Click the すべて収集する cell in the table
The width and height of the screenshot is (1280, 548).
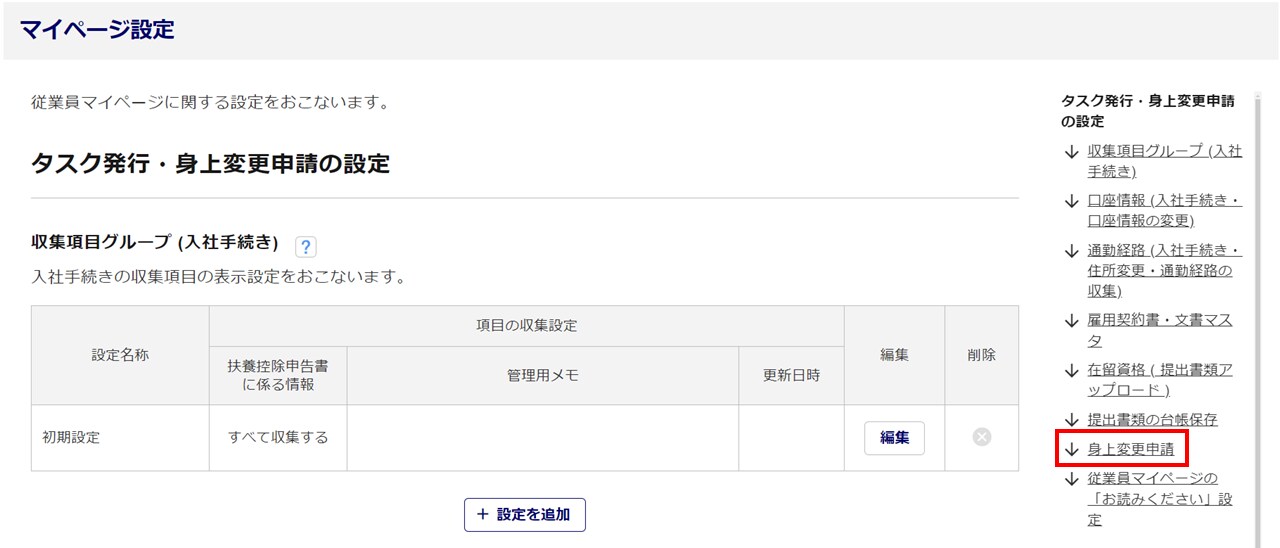tap(278, 437)
